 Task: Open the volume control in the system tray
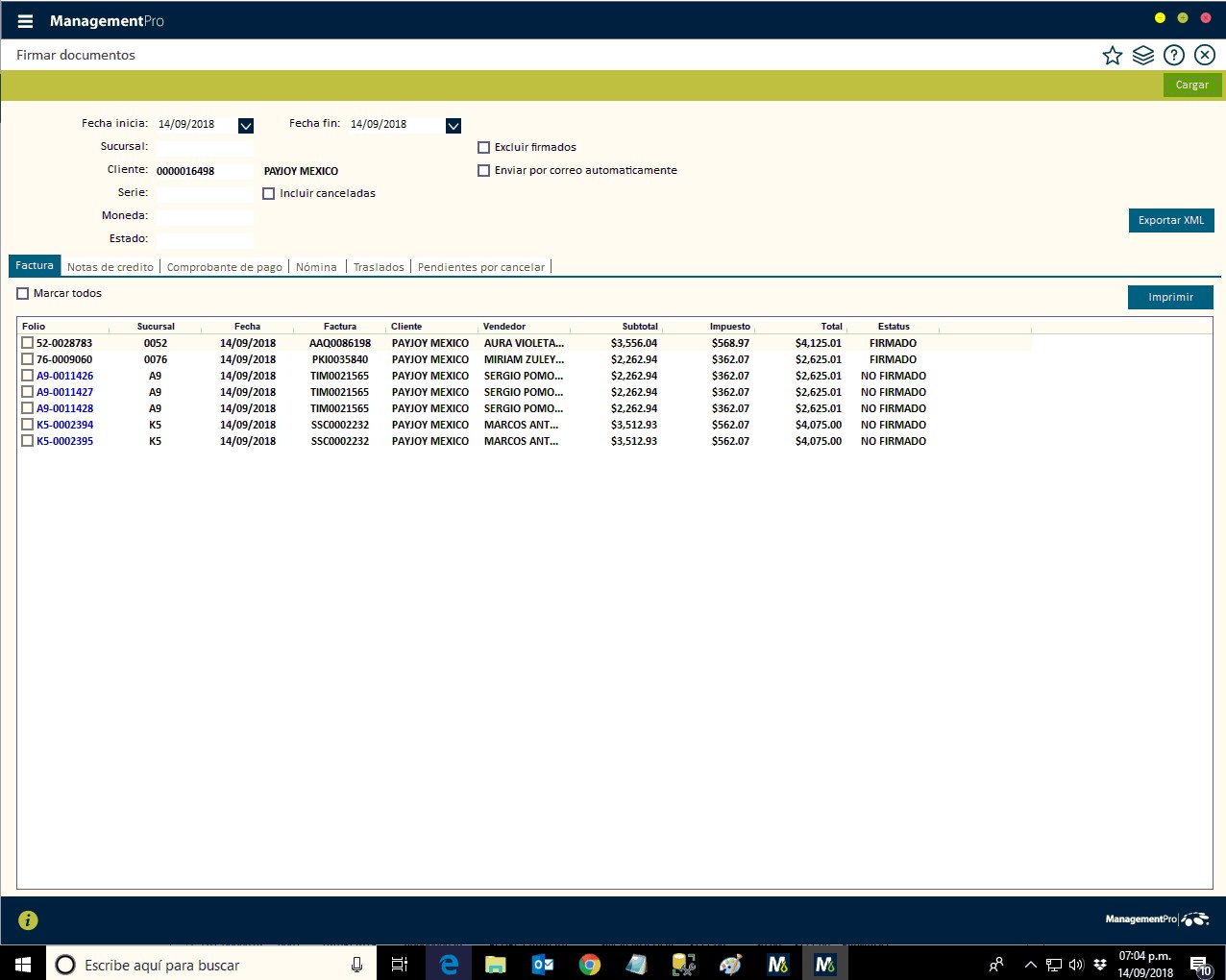pyautogui.click(x=1076, y=965)
